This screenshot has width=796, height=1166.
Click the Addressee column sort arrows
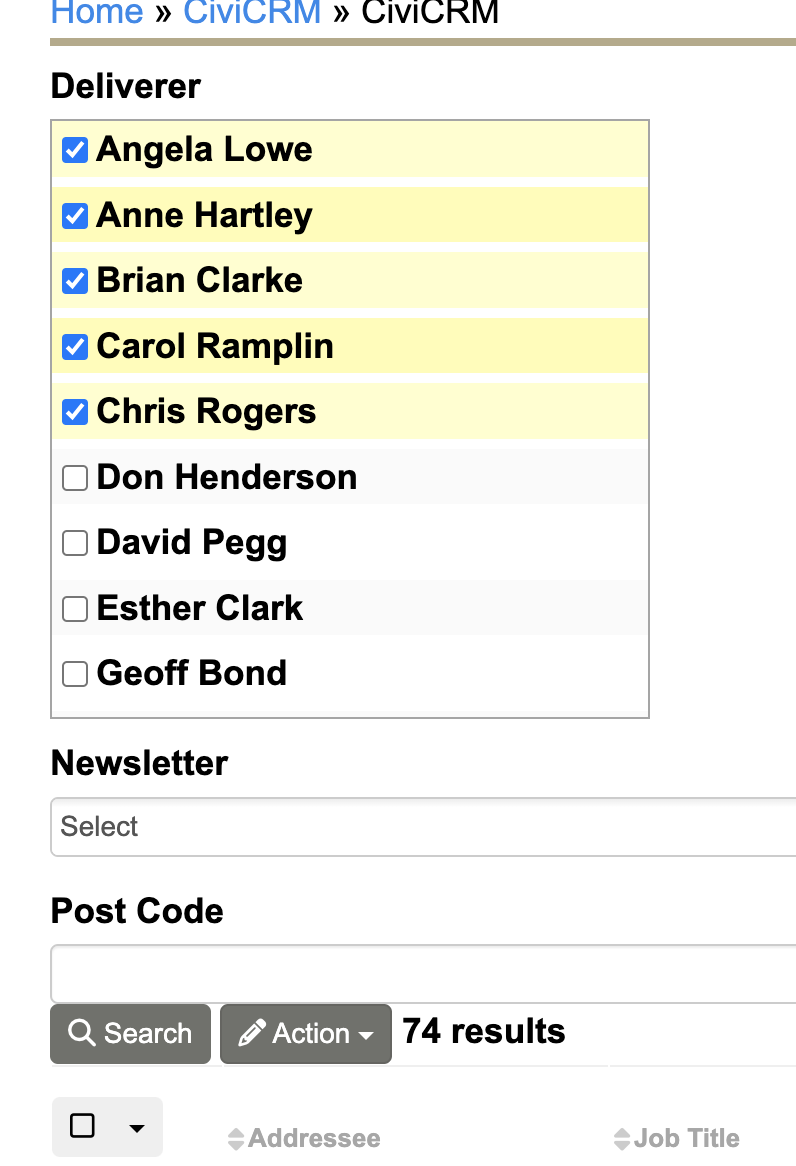(236, 1138)
